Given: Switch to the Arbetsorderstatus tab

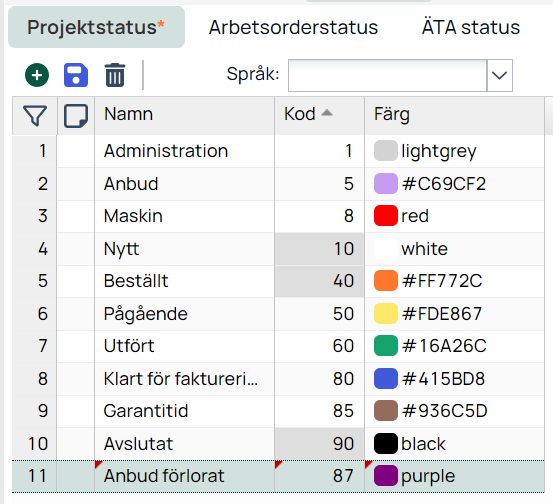Looking at the screenshot, I should 293,28.
